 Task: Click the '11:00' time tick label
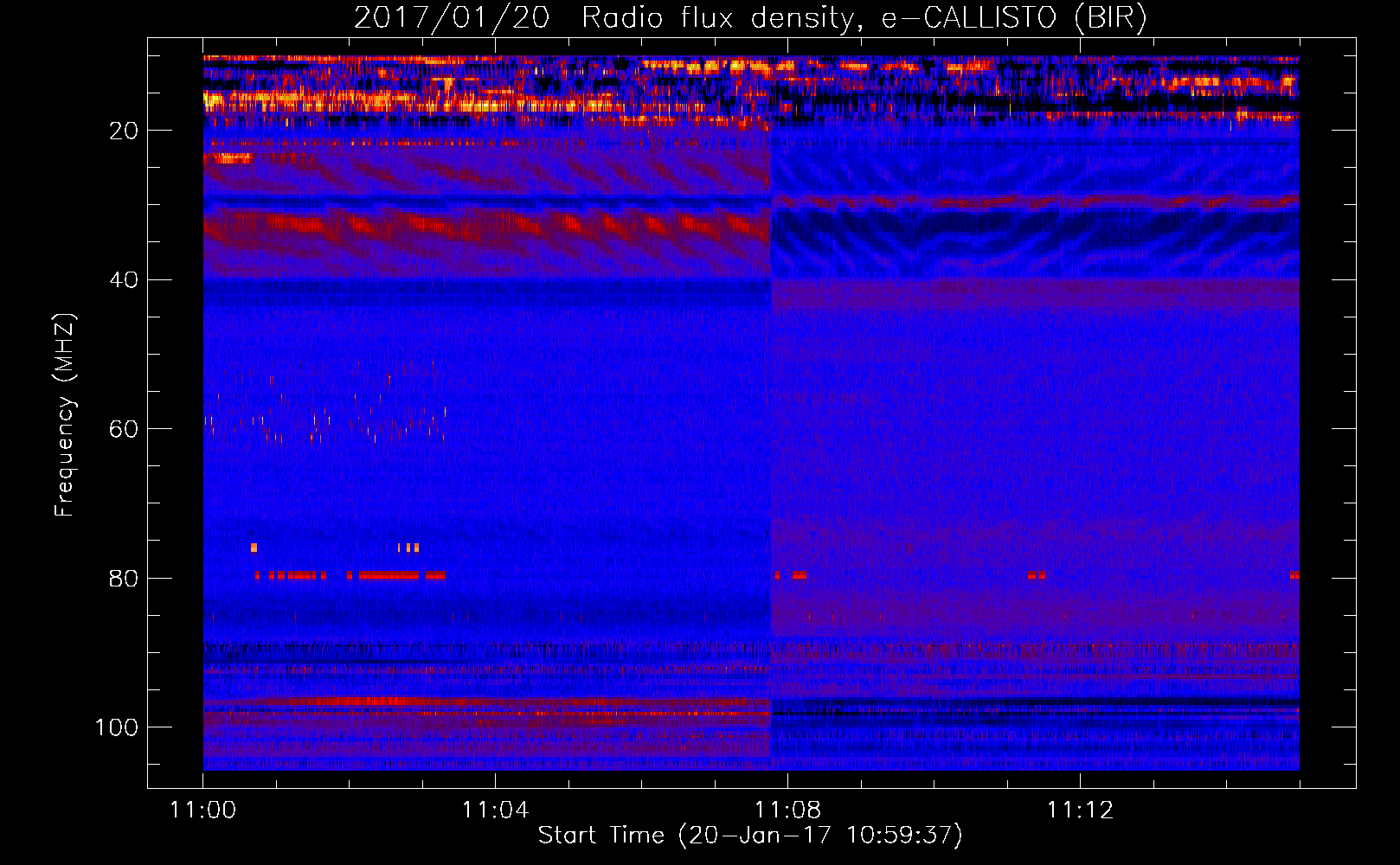click(x=203, y=811)
